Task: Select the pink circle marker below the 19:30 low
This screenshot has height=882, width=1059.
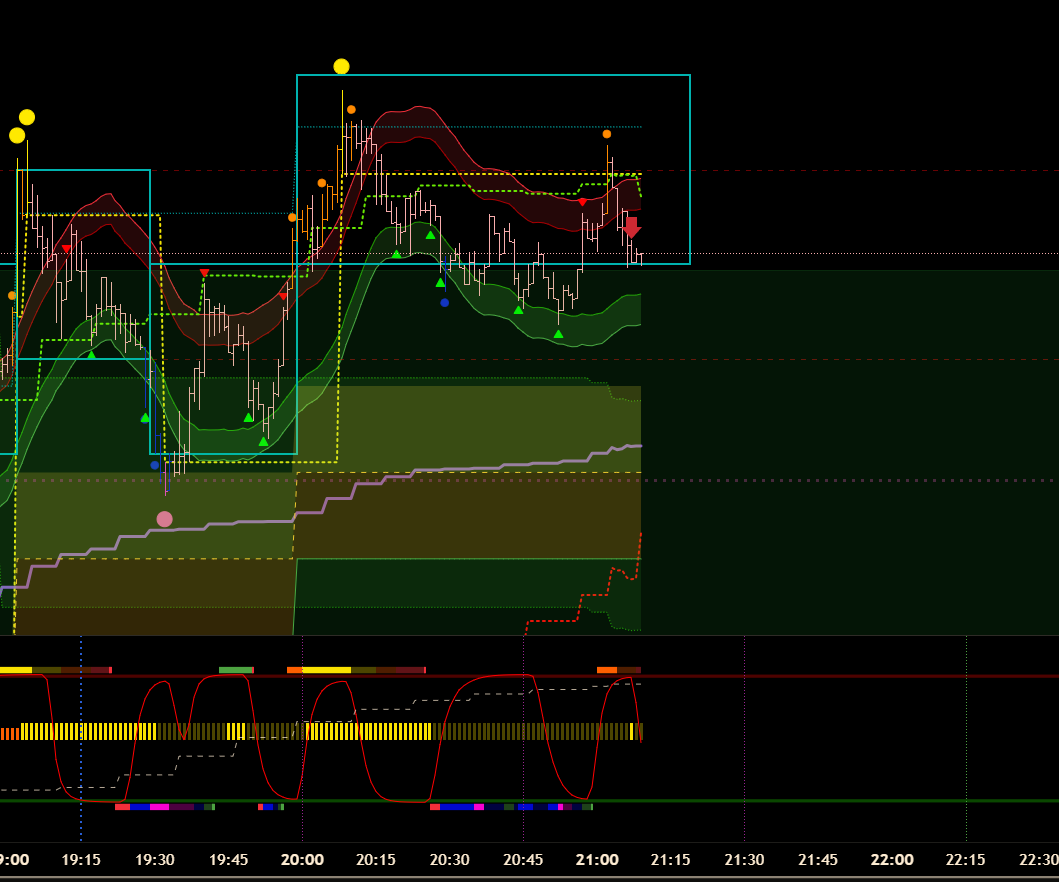Action: (x=164, y=519)
